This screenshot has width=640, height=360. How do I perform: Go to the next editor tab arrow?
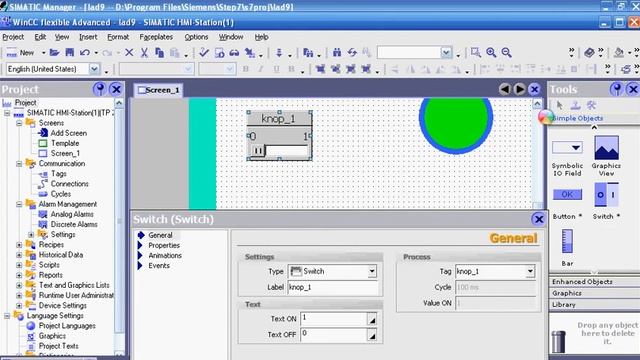pos(519,89)
